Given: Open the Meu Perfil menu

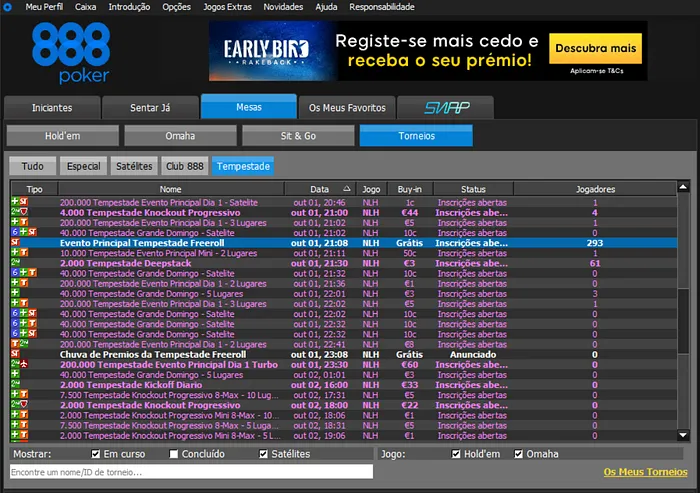Looking at the screenshot, I should click(44, 7).
